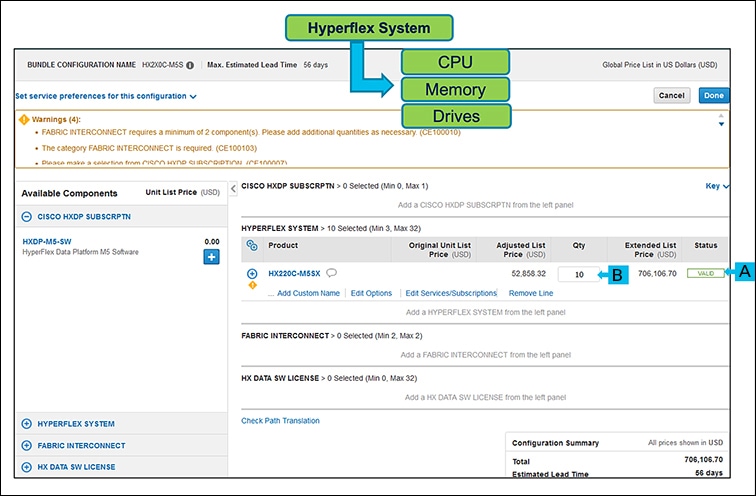
Task: Click the link icon in the Product header
Action: click(252, 245)
